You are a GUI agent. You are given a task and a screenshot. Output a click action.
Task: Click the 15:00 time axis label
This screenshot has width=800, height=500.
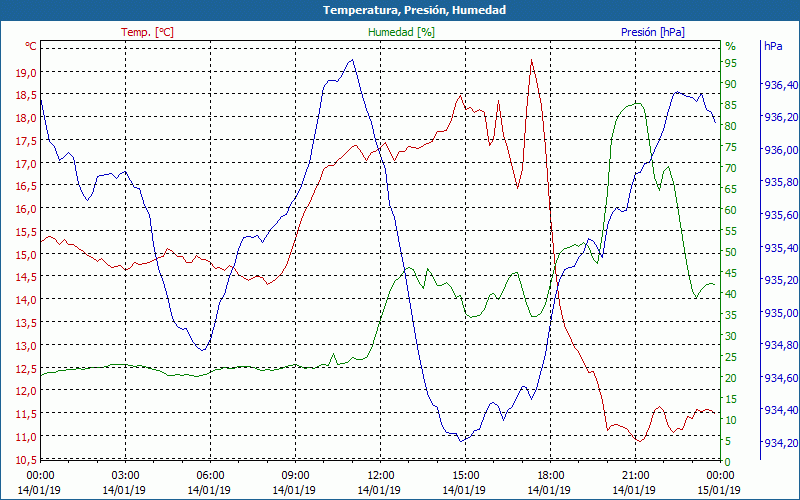click(x=465, y=476)
